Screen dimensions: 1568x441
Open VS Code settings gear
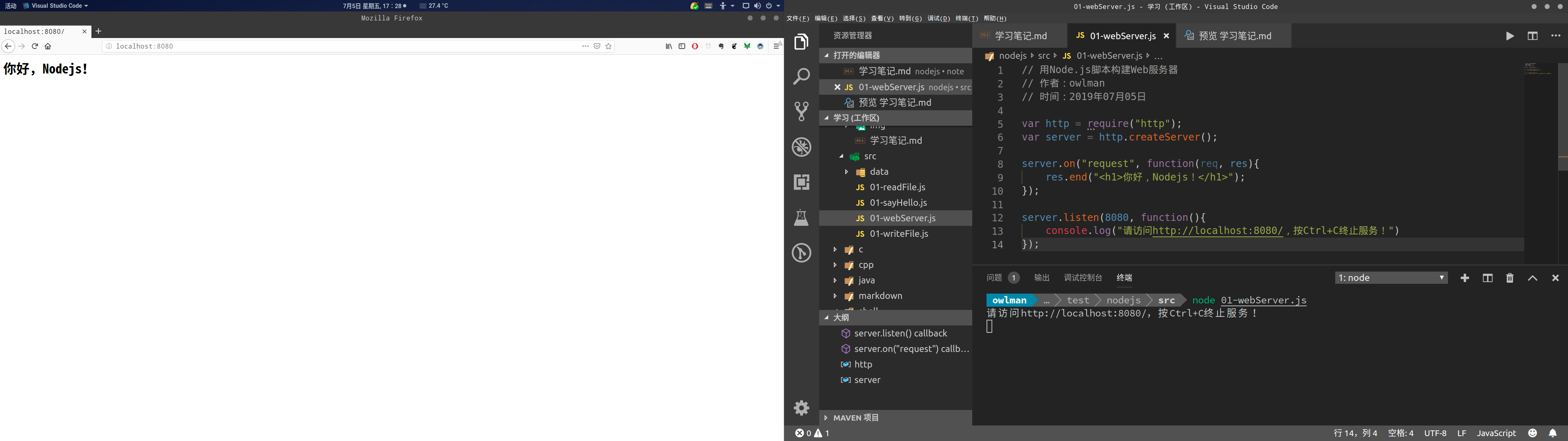pos(802,408)
